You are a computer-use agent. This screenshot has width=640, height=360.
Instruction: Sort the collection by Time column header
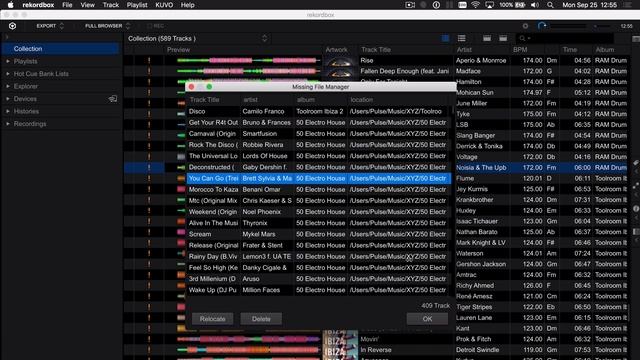tap(569, 50)
